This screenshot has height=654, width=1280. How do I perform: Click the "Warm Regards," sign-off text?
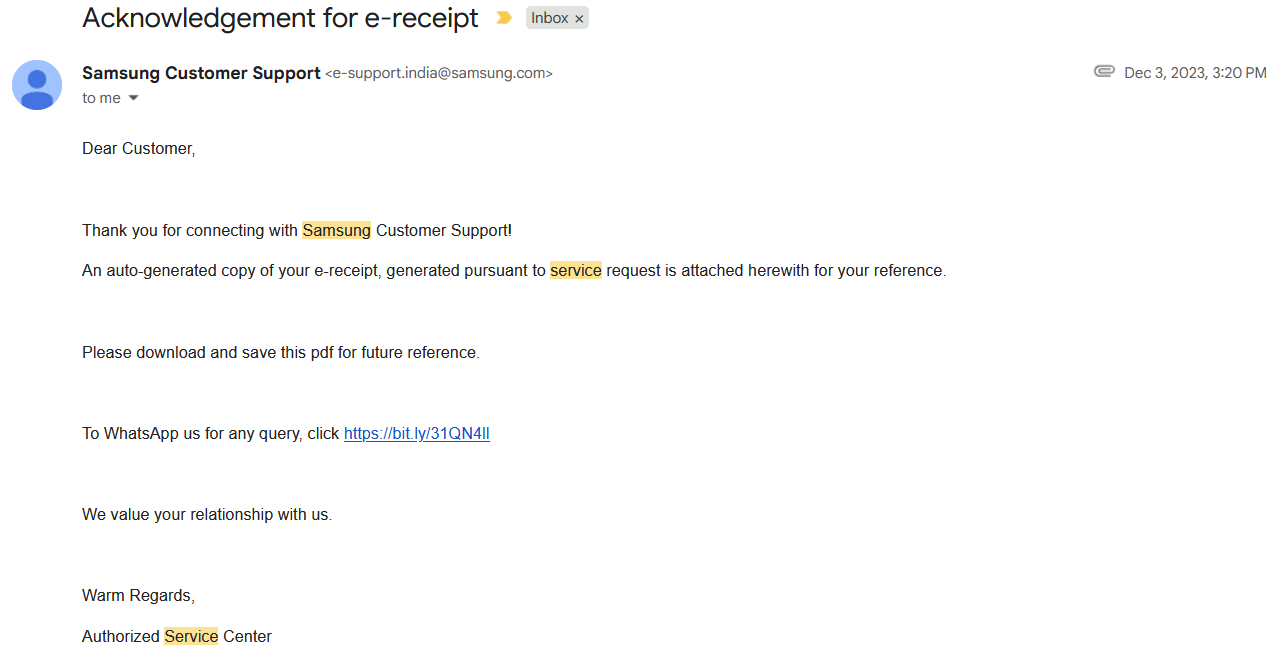[x=138, y=595]
